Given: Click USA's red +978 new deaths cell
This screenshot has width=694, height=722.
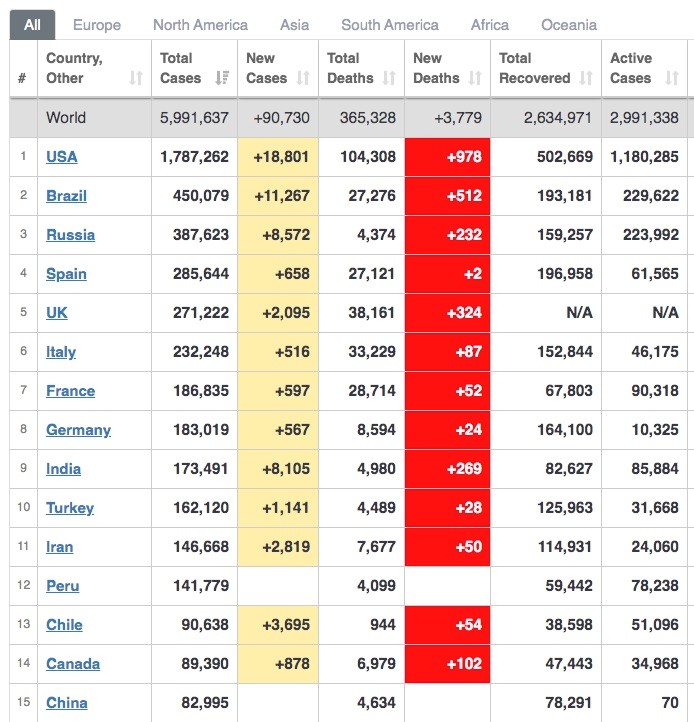Looking at the screenshot, I should tap(447, 157).
